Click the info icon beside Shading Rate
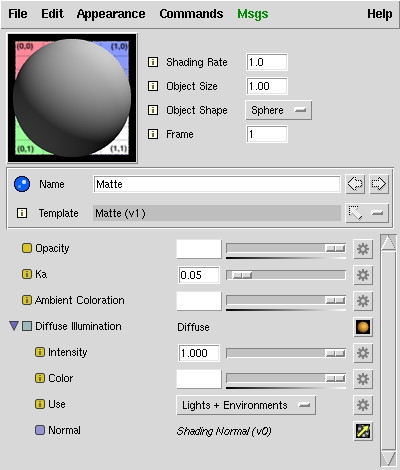 [153, 62]
